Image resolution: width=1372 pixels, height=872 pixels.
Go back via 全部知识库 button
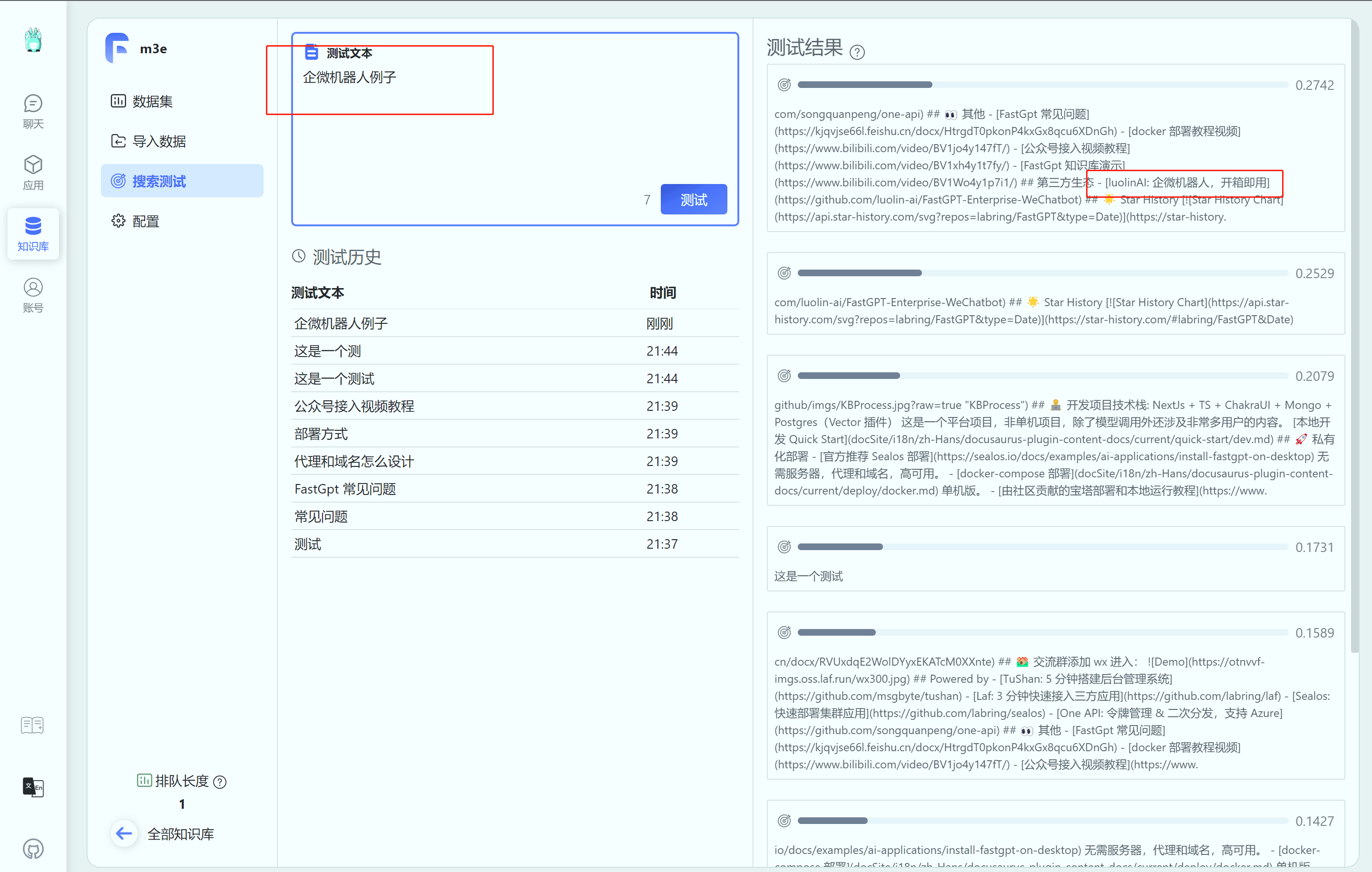[x=165, y=833]
